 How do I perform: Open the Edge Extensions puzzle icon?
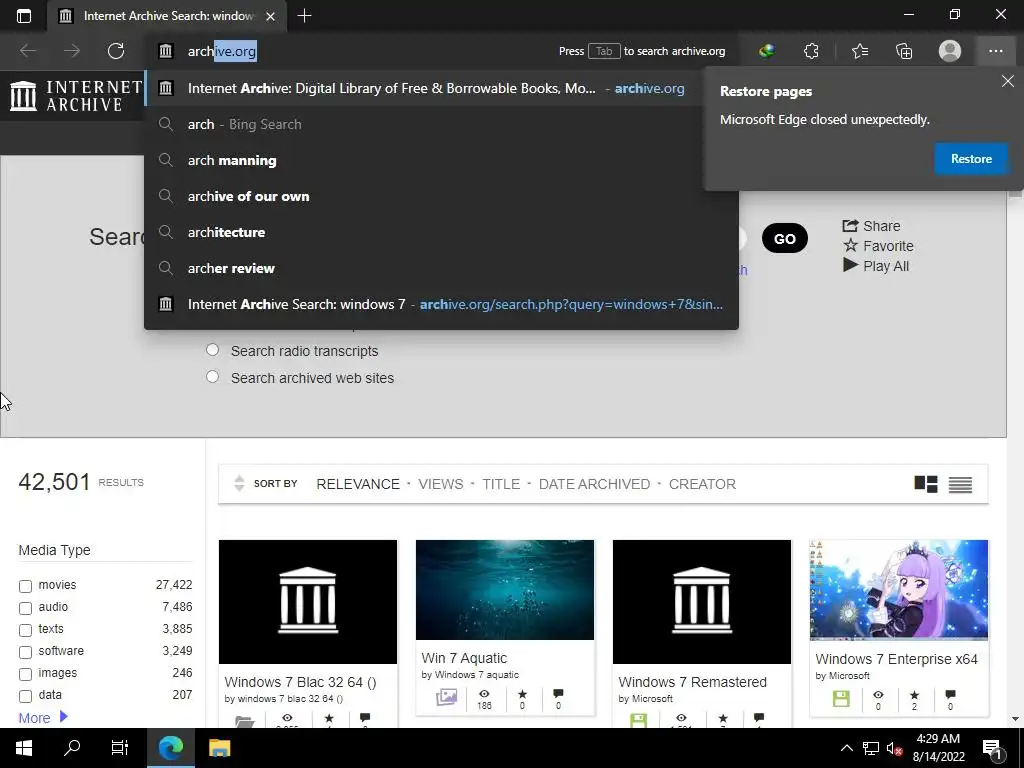click(x=811, y=51)
